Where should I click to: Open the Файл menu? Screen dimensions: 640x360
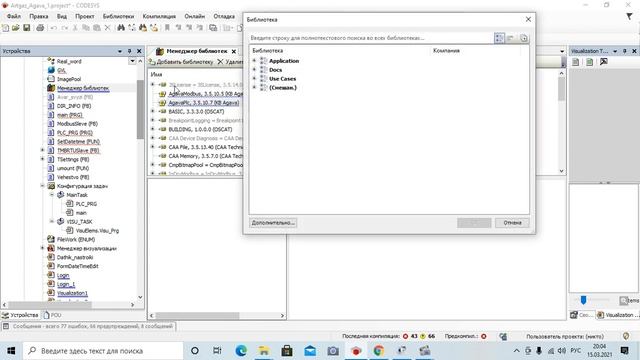[14, 16]
